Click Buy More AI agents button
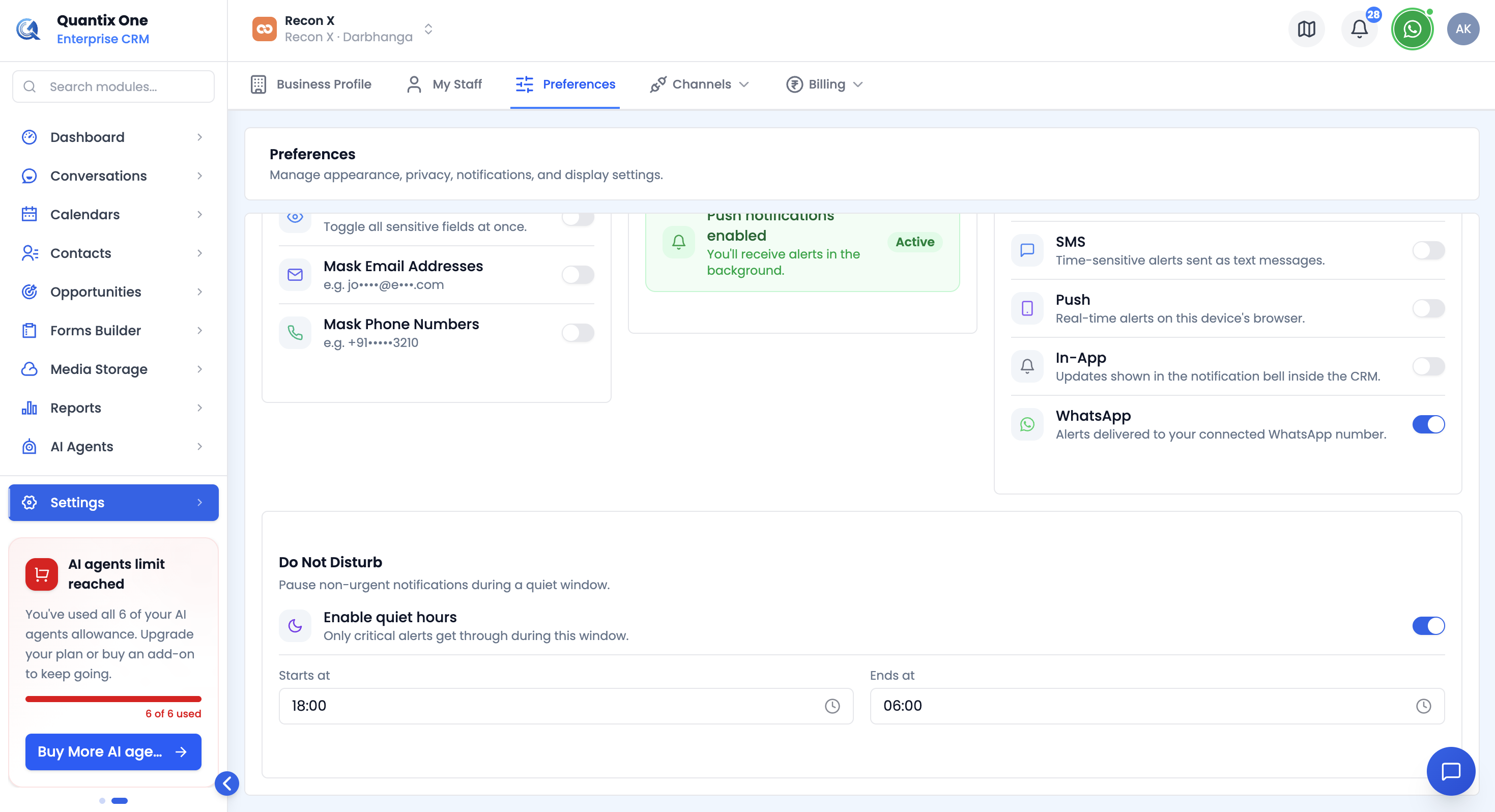The height and width of the screenshot is (812, 1495). coord(113,751)
